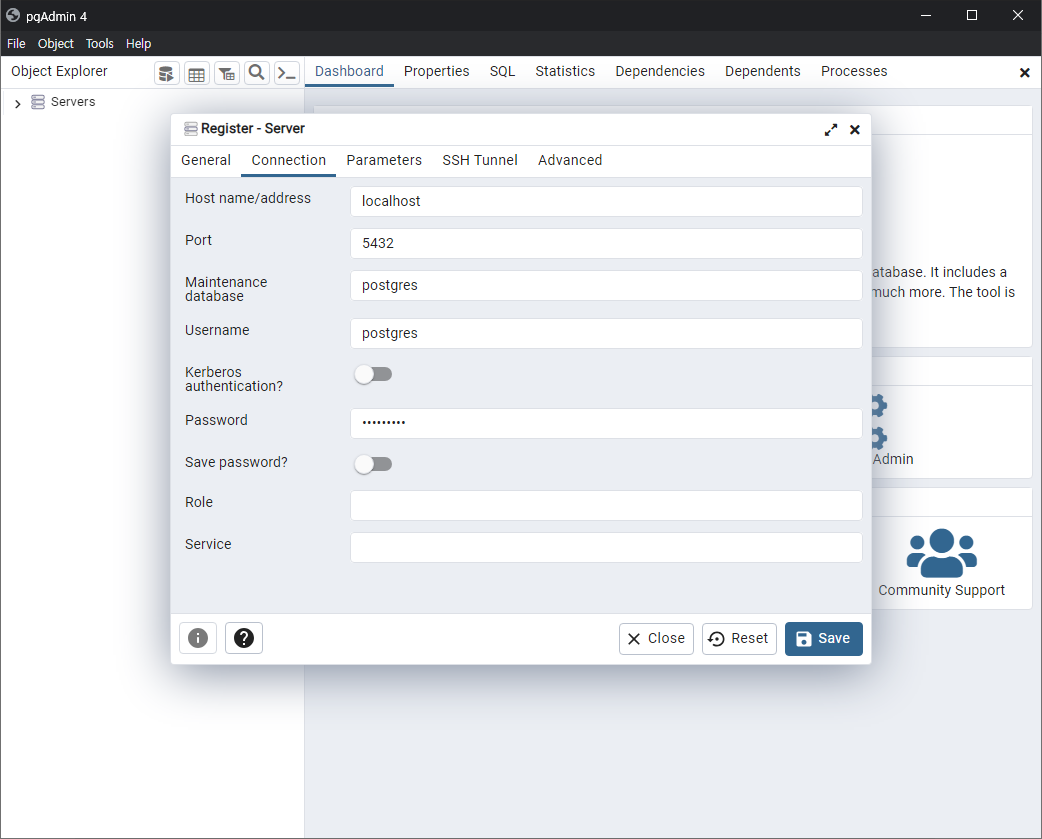Select the Dashboard tab
The height and width of the screenshot is (839, 1042).
pos(349,71)
